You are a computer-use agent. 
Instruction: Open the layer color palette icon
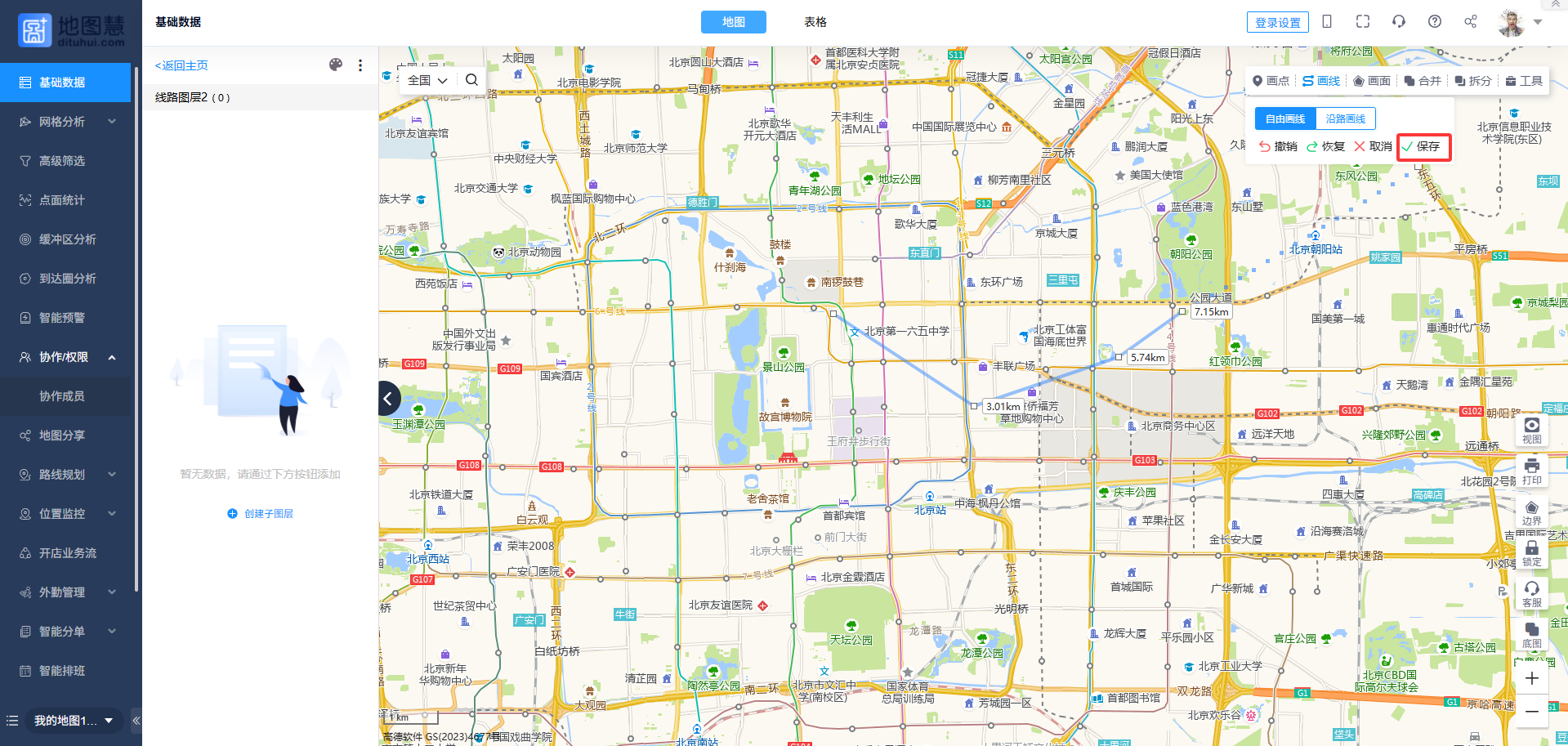[335, 65]
